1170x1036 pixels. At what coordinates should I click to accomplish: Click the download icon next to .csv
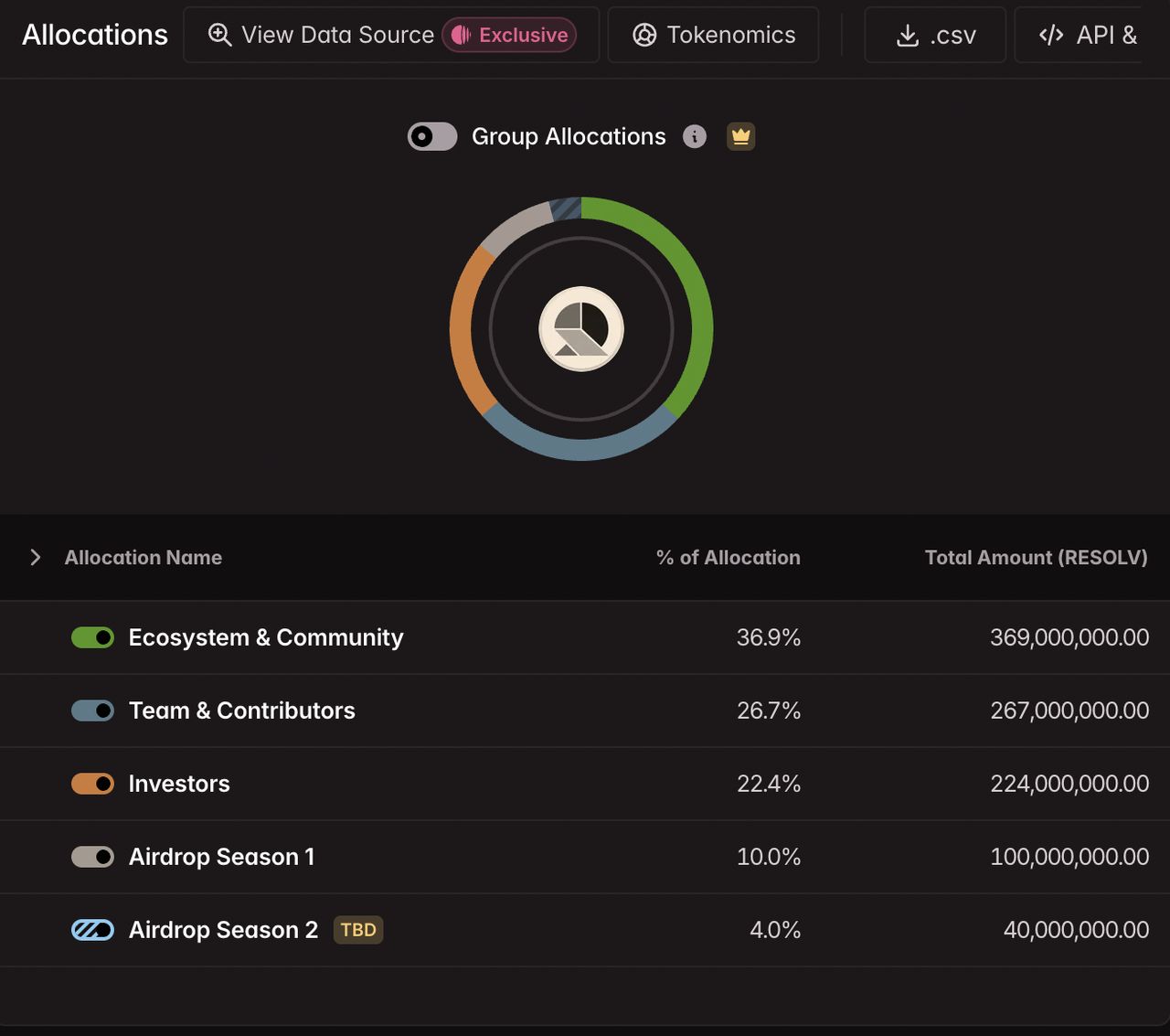click(x=907, y=36)
